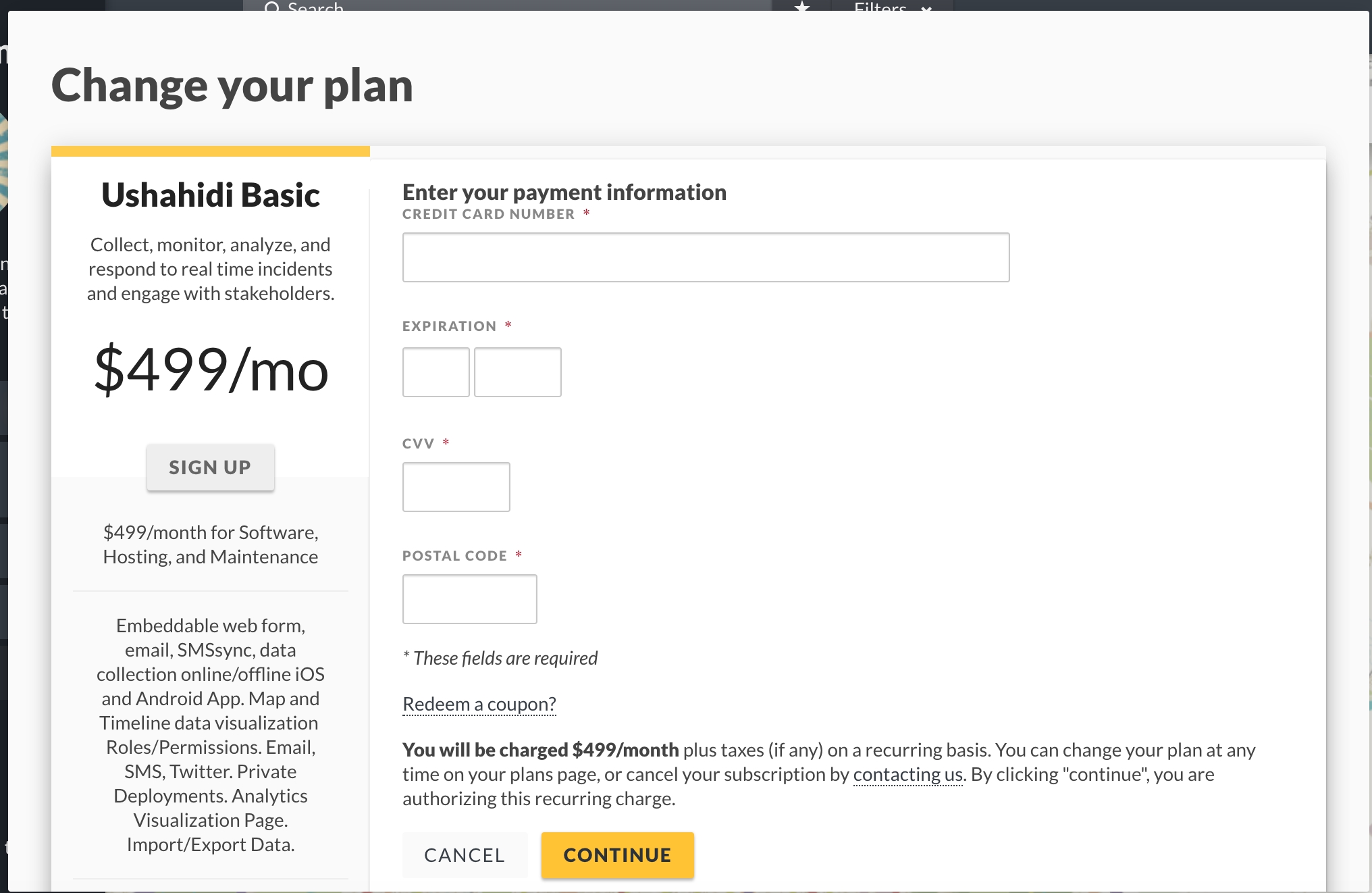This screenshot has height=893, width=1372.
Task: Click the These fields are required note
Action: coord(500,658)
